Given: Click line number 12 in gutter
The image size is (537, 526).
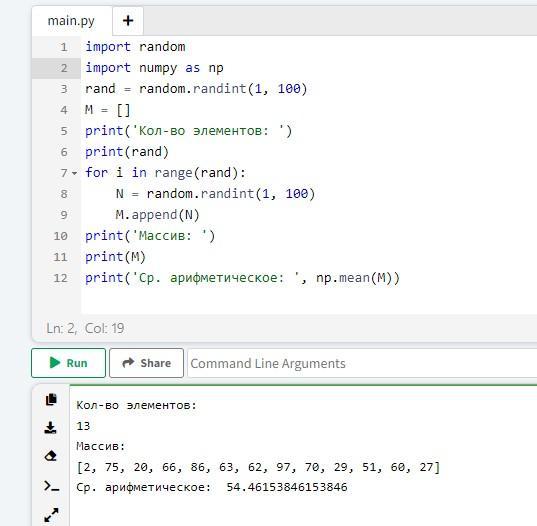Looking at the screenshot, I should click(x=61, y=278).
